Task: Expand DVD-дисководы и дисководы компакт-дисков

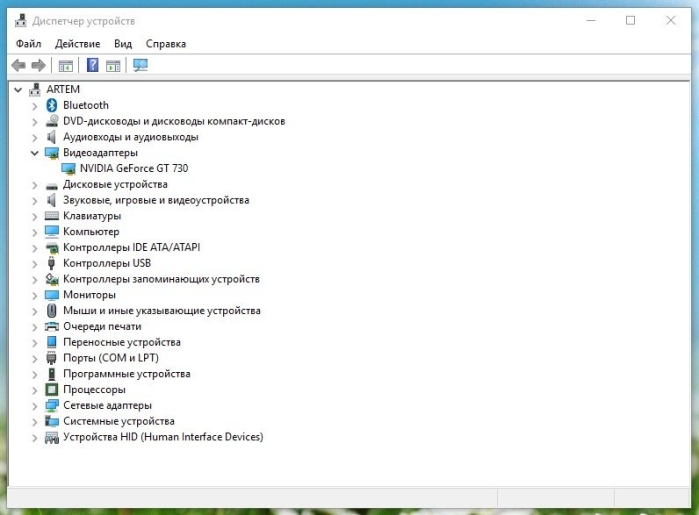Action: coord(34,122)
